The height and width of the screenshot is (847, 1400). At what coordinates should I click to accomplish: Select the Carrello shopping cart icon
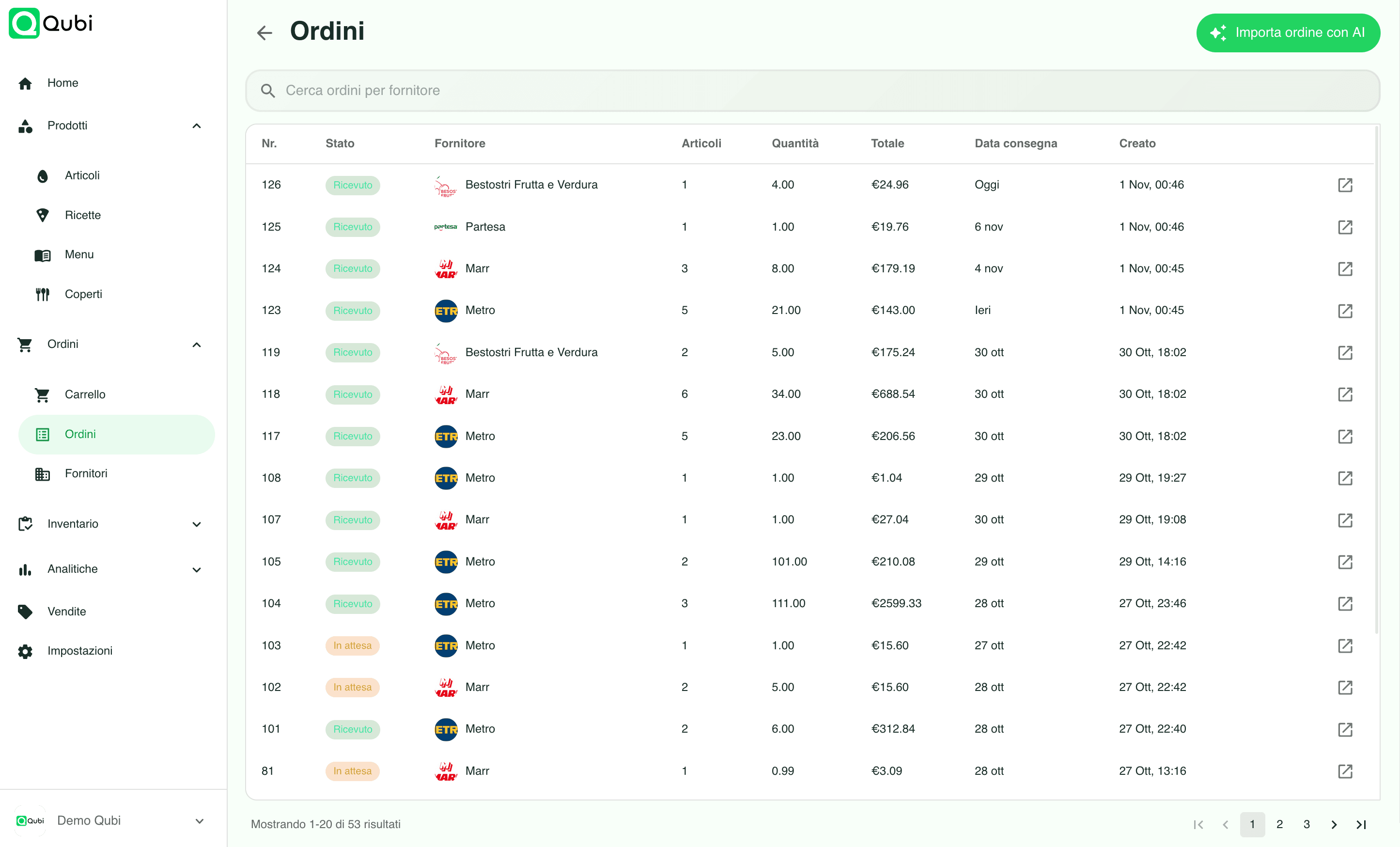coord(42,394)
